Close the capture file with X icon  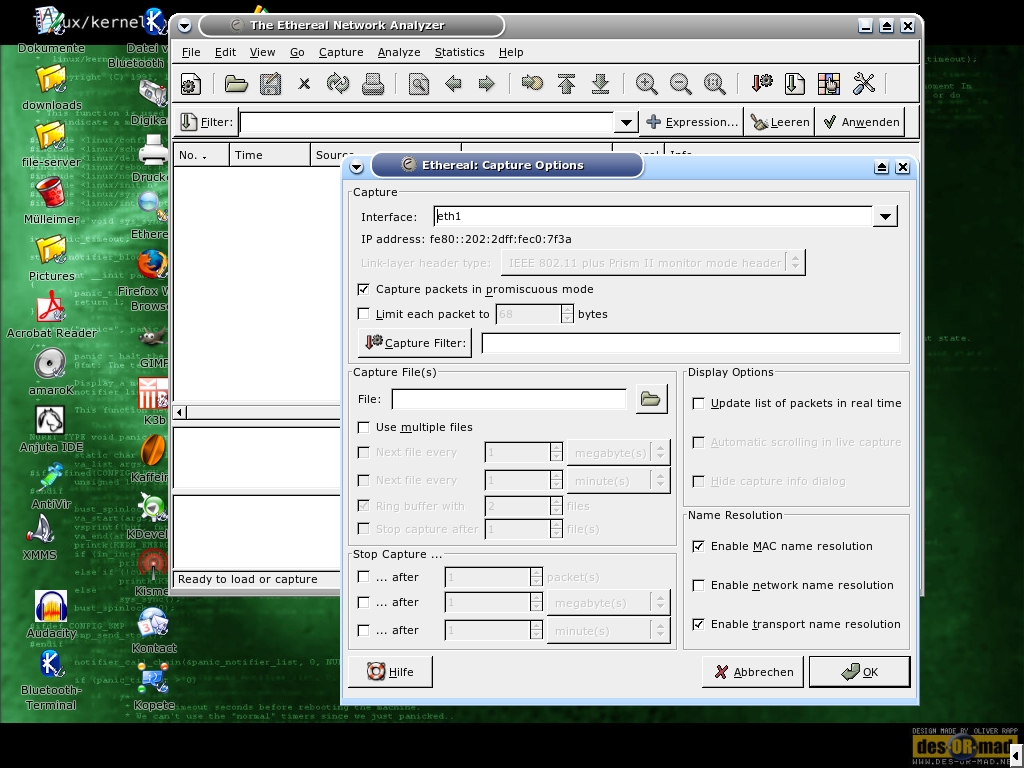304,84
